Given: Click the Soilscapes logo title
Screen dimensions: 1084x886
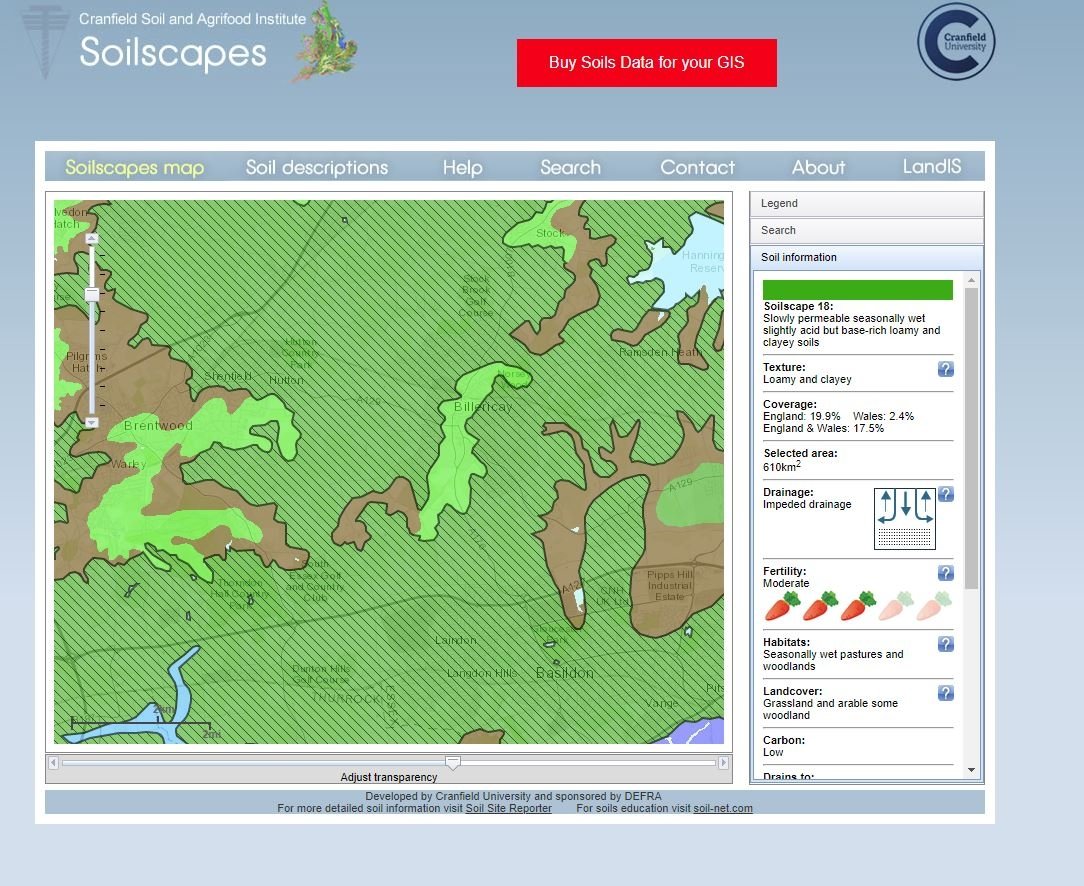Looking at the screenshot, I should click(173, 53).
